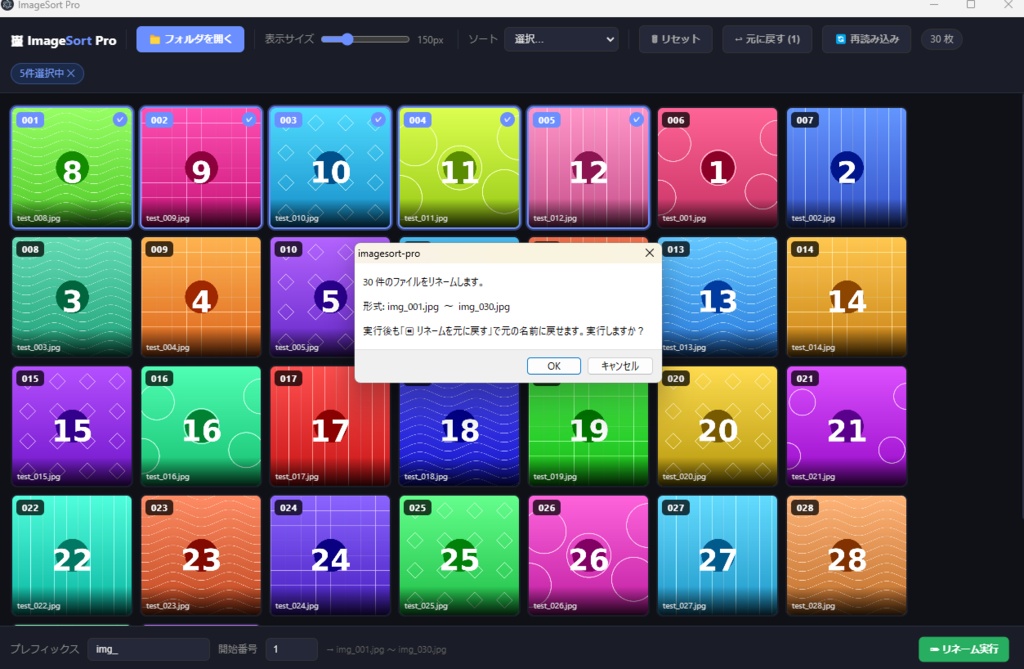Viewport: 1024px width, 669px height.
Task: Maximize the ImageSort Pro window
Action: (x=971, y=5)
